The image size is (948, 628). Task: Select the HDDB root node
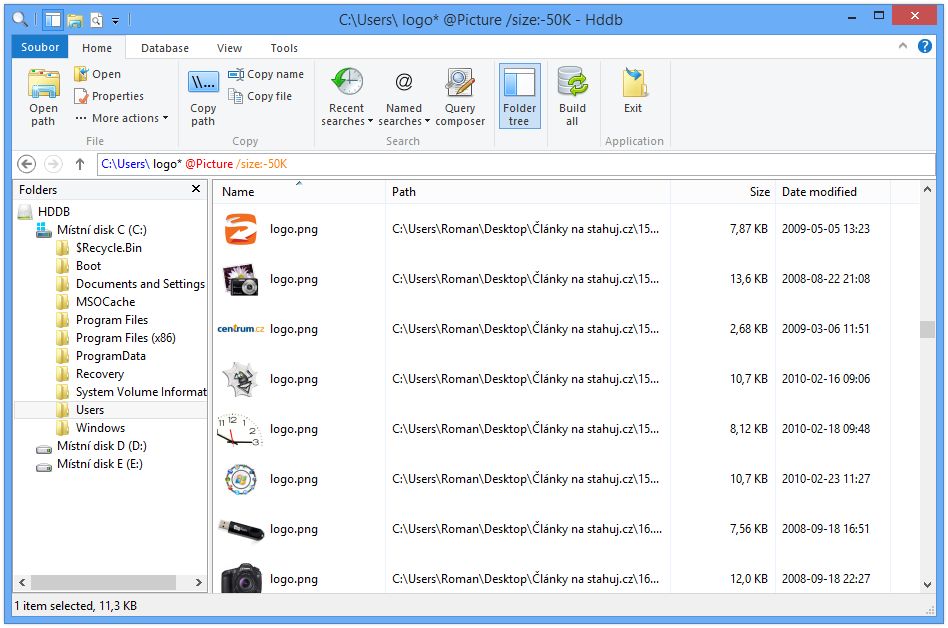(x=44, y=212)
